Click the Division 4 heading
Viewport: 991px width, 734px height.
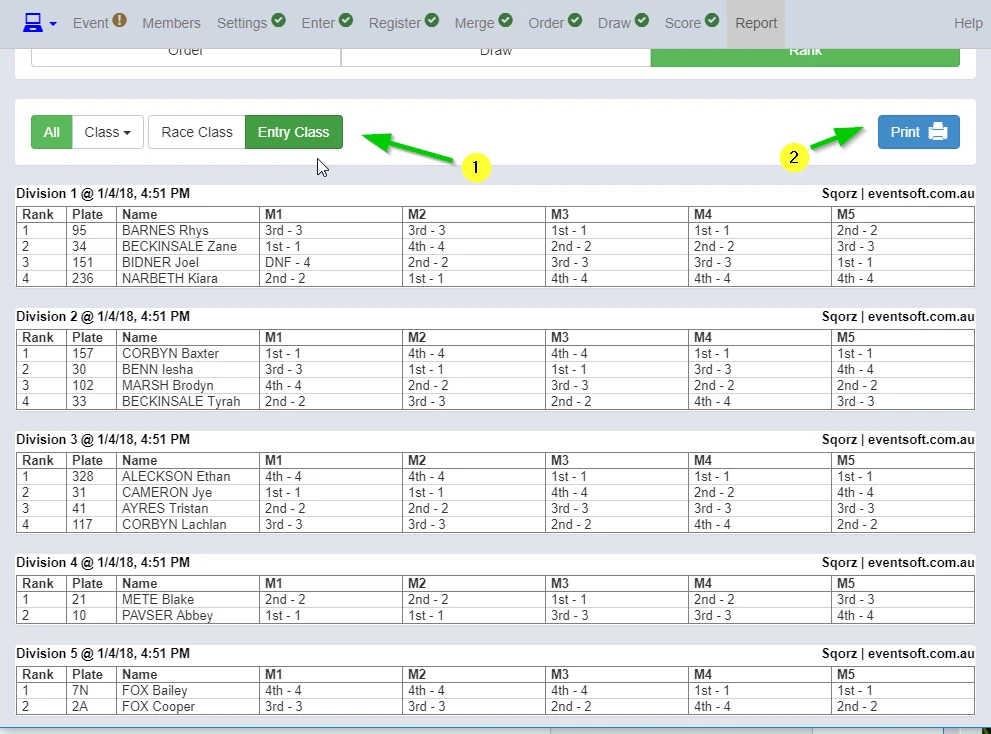tap(103, 562)
